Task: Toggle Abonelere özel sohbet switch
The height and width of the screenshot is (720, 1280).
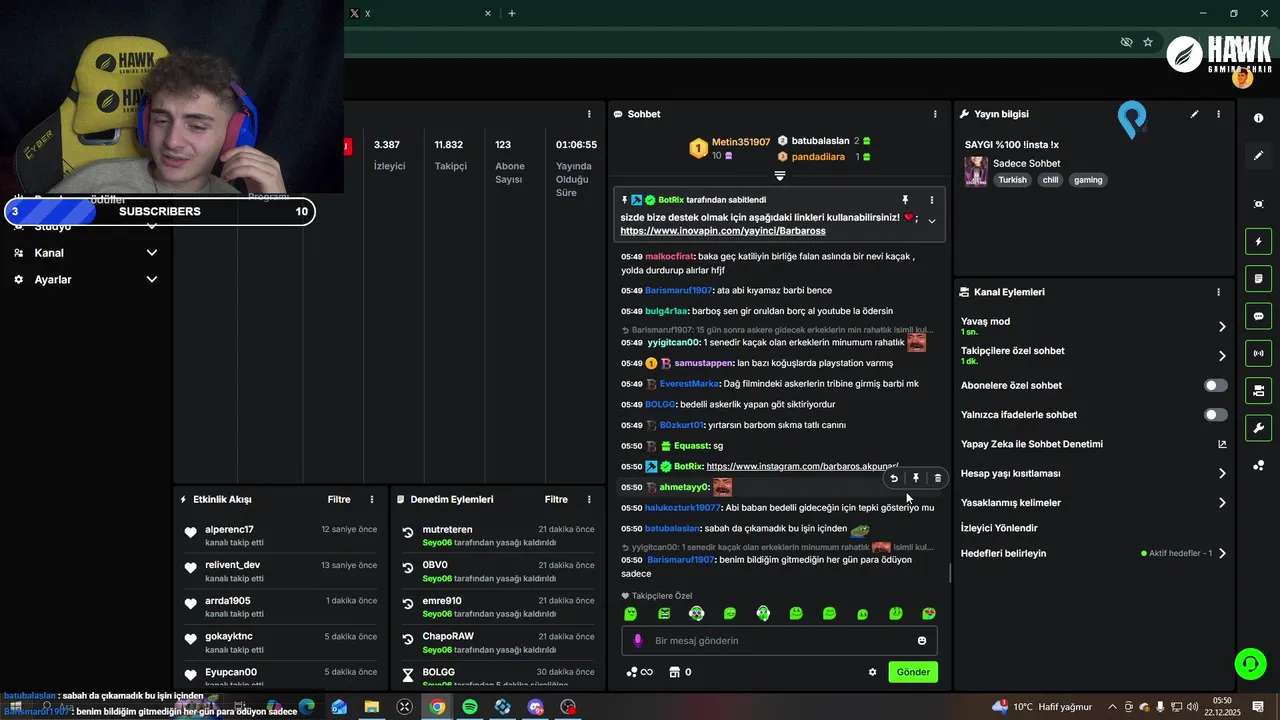Action: pos(1215,385)
